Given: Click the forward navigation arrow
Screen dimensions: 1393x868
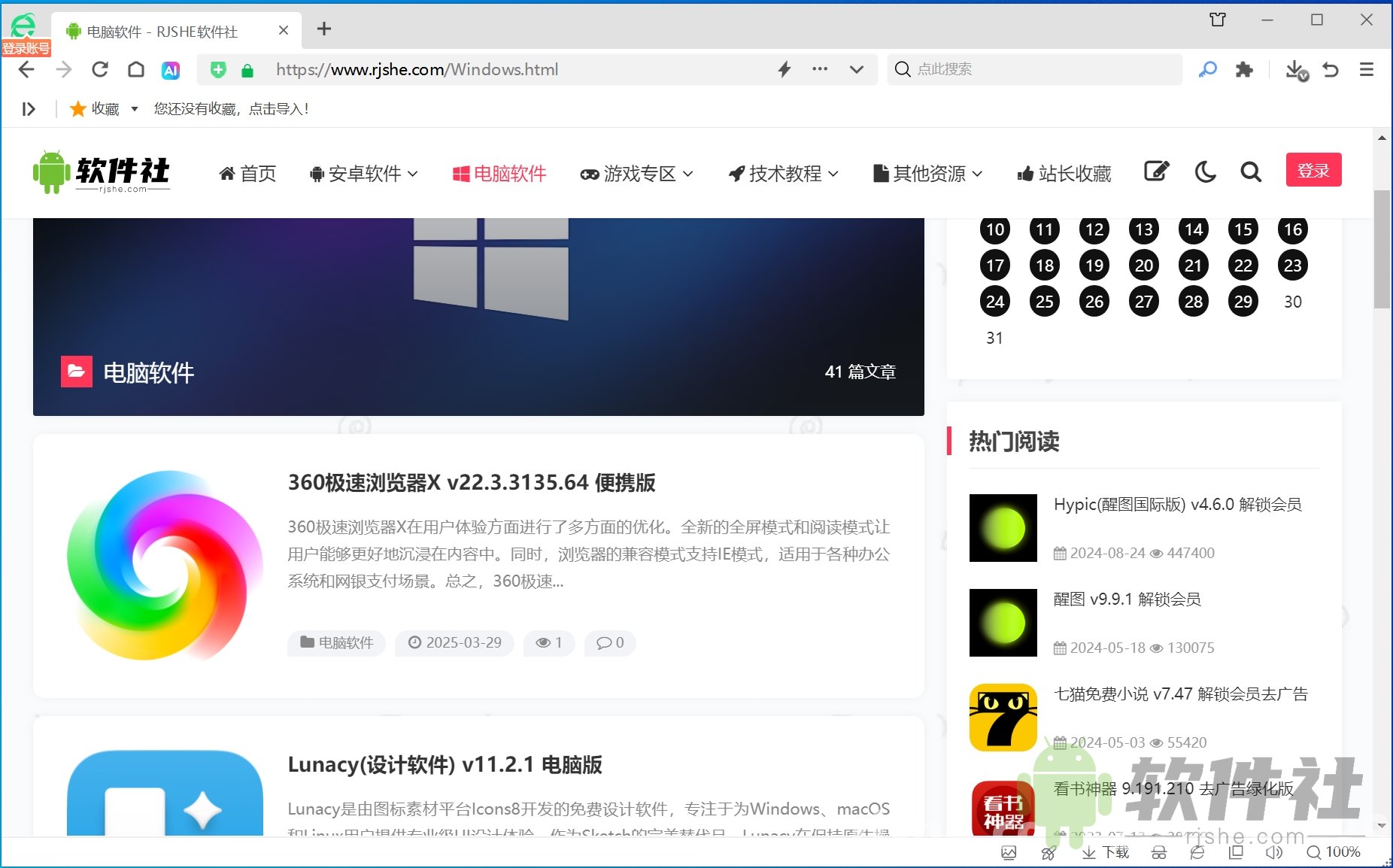Looking at the screenshot, I should [x=64, y=70].
